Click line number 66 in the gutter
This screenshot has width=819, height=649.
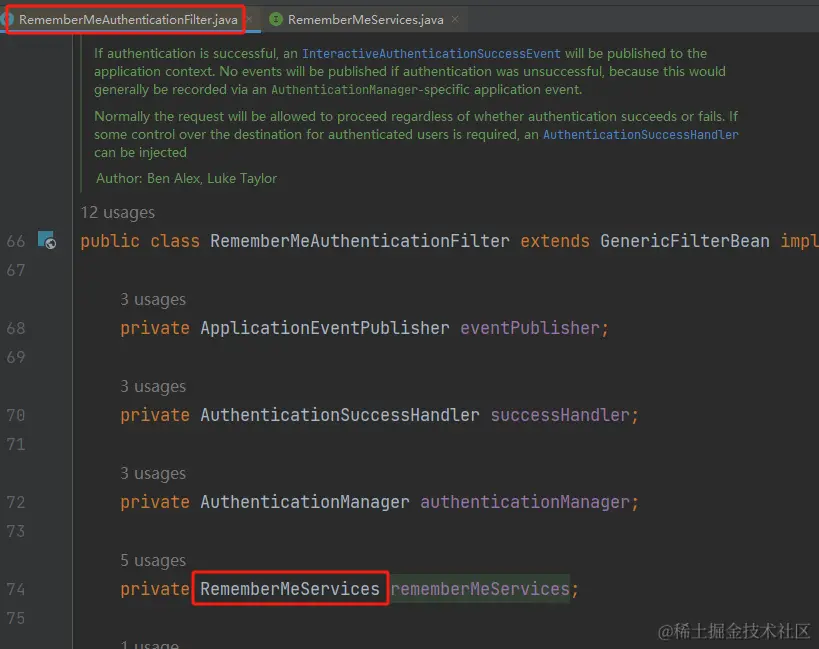16,241
